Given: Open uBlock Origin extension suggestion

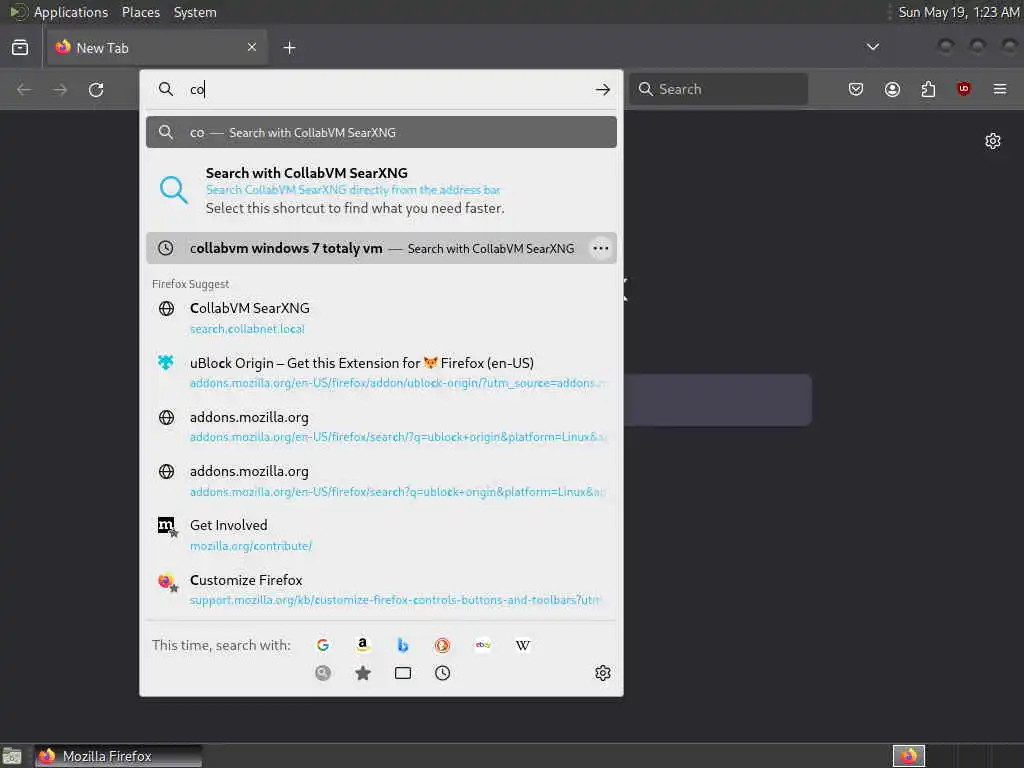Looking at the screenshot, I should pos(381,372).
